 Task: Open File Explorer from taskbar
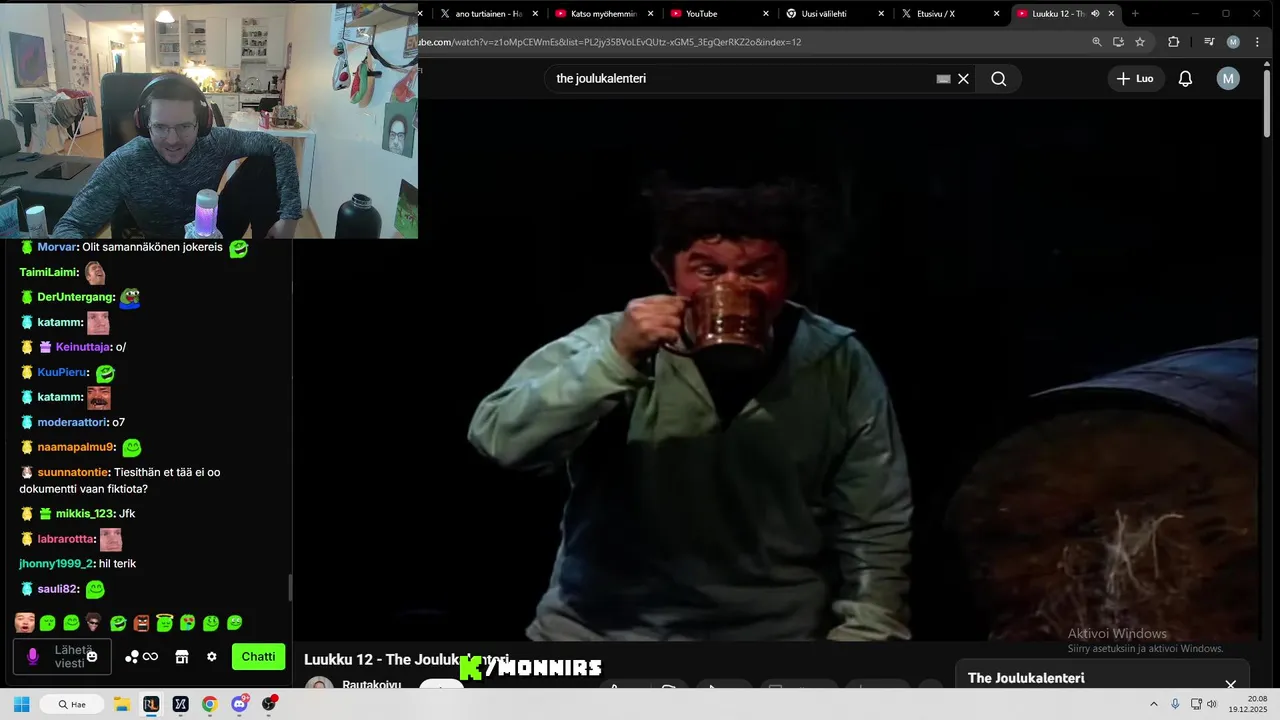[121, 704]
